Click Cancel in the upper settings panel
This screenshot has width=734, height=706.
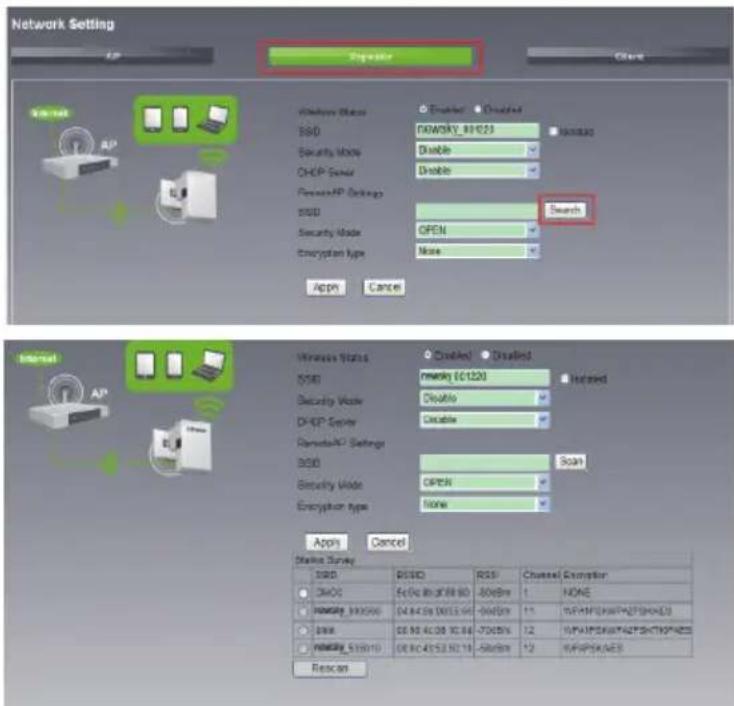[x=384, y=287]
